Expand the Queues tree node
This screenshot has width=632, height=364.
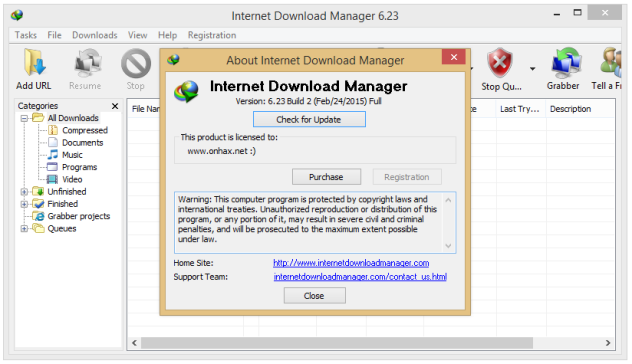pos(24,229)
